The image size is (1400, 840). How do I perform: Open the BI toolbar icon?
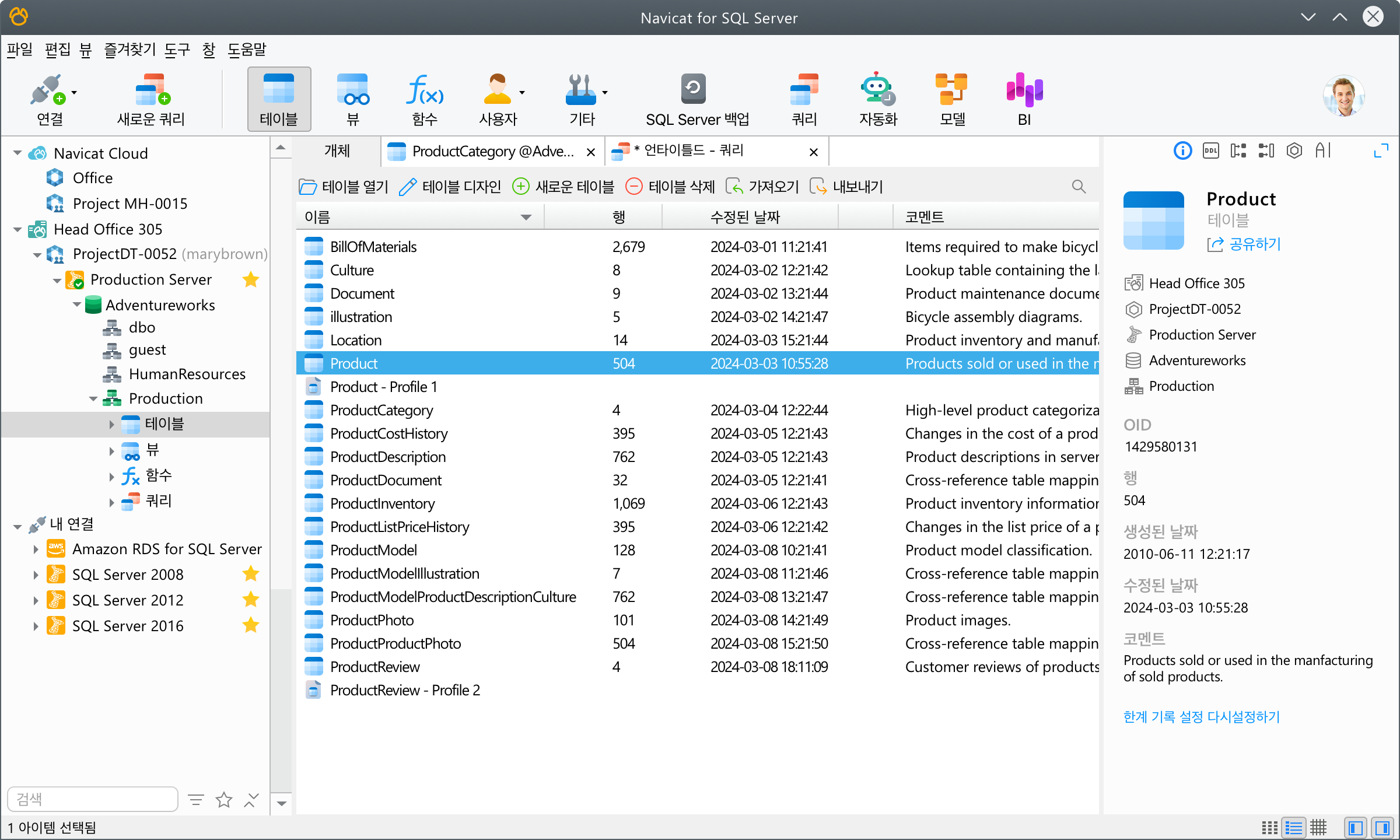(x=1024, y=99)
